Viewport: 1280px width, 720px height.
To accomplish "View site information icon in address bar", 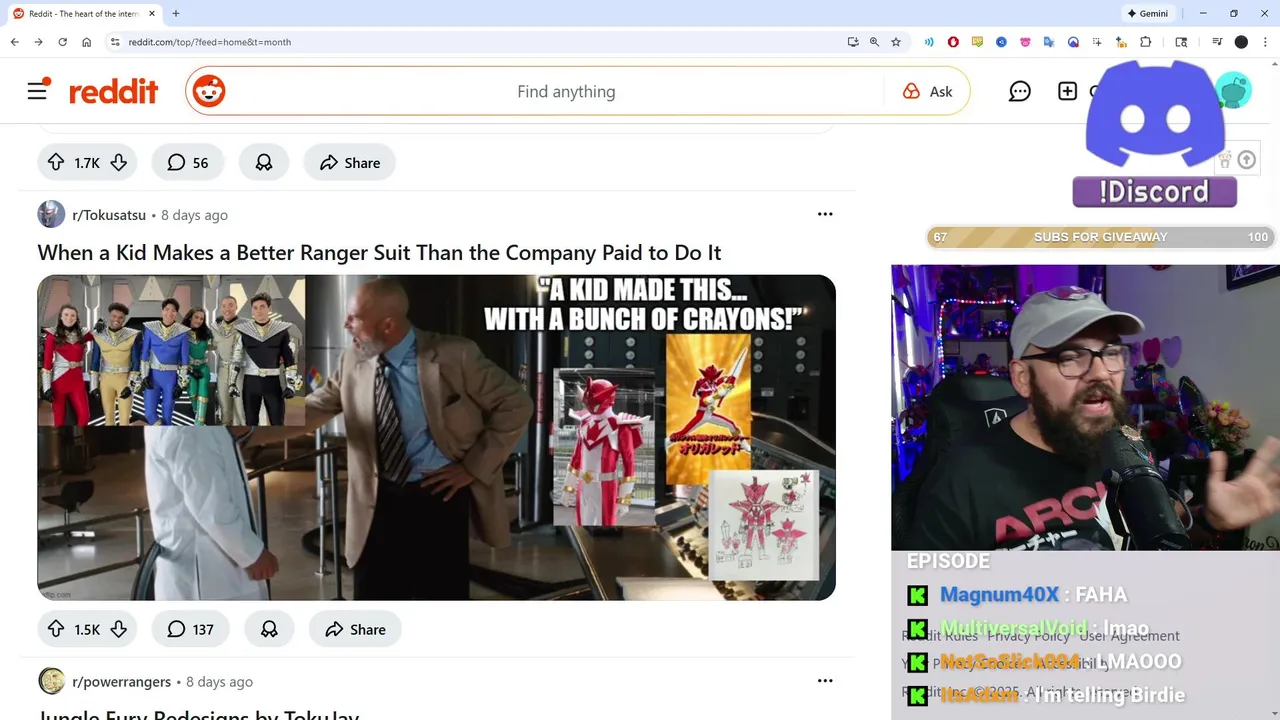I will 115,42.
